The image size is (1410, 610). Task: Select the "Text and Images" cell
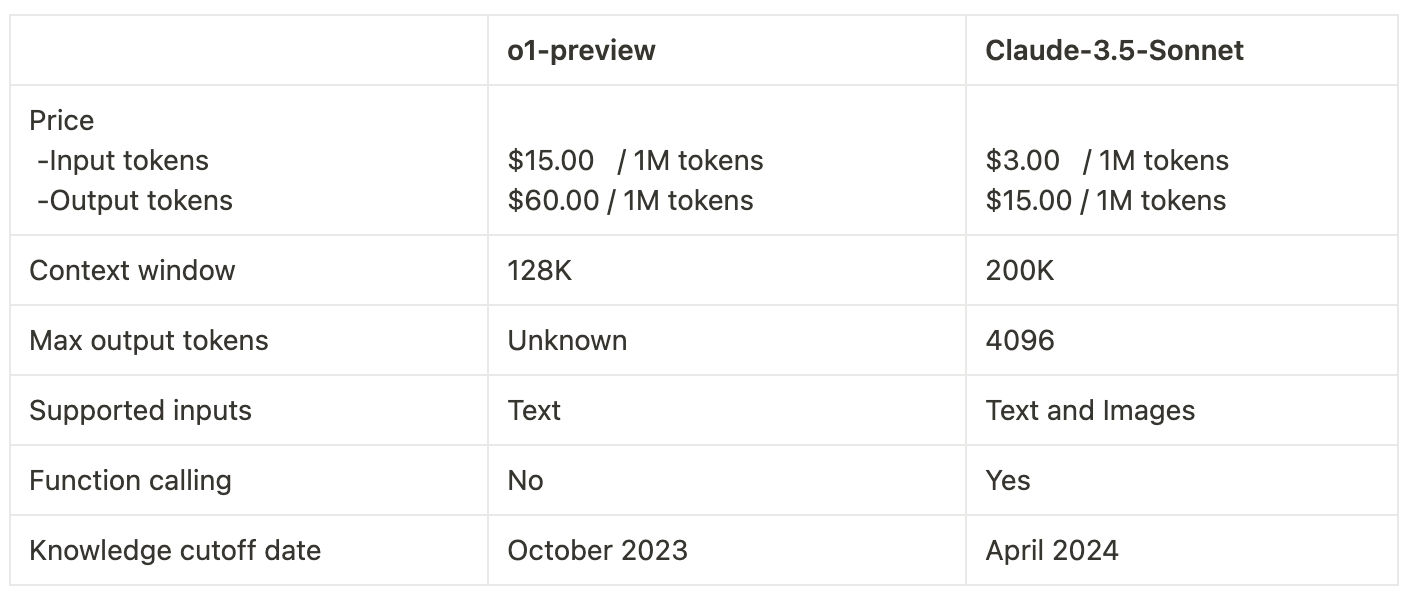pyautogui.click(x=1090, y=411)
